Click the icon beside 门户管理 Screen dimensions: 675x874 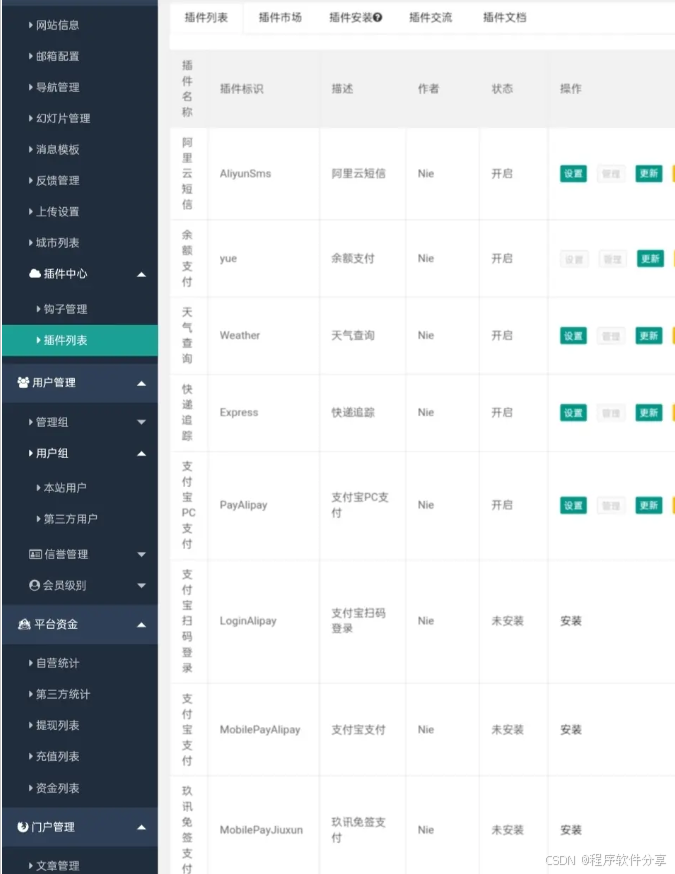pyautogui.click(x=24, y=827)
